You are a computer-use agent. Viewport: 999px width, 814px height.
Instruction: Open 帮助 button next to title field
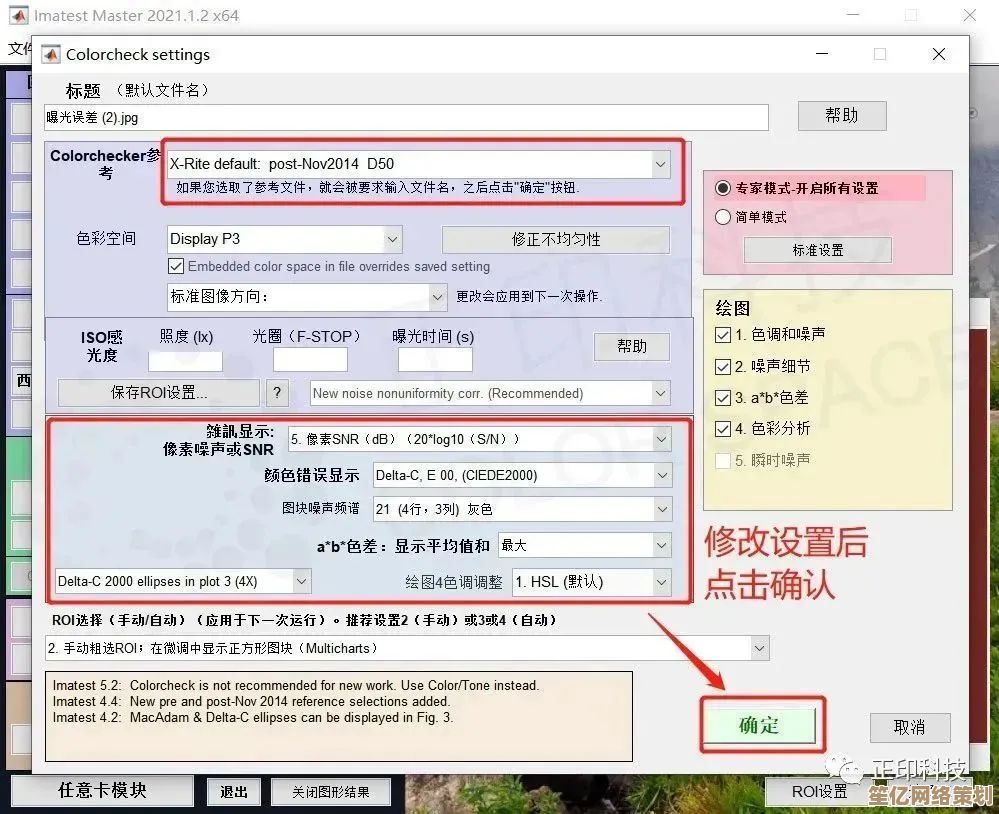[x=842, y=116]
